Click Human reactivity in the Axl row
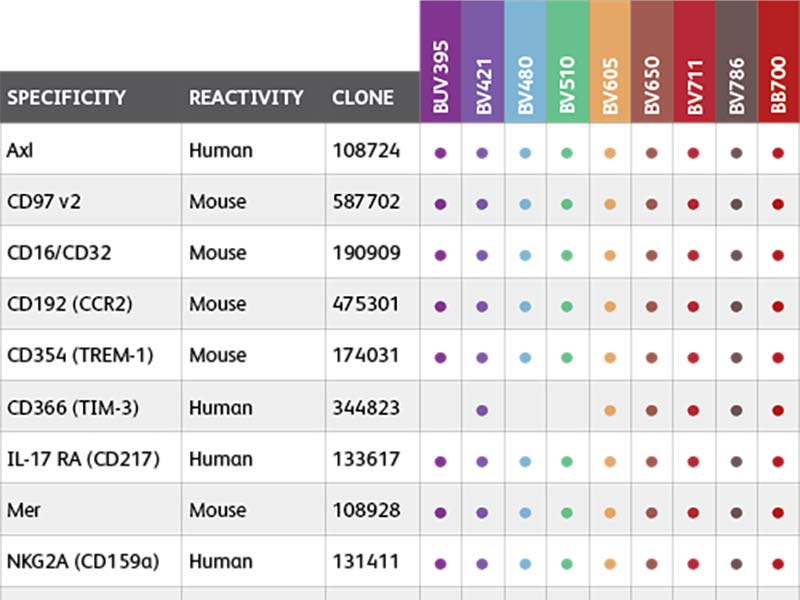 click(221, 151)
